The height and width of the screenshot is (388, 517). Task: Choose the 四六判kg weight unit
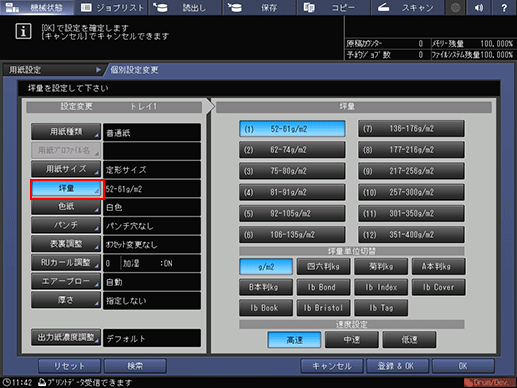[x=323, y=267]
